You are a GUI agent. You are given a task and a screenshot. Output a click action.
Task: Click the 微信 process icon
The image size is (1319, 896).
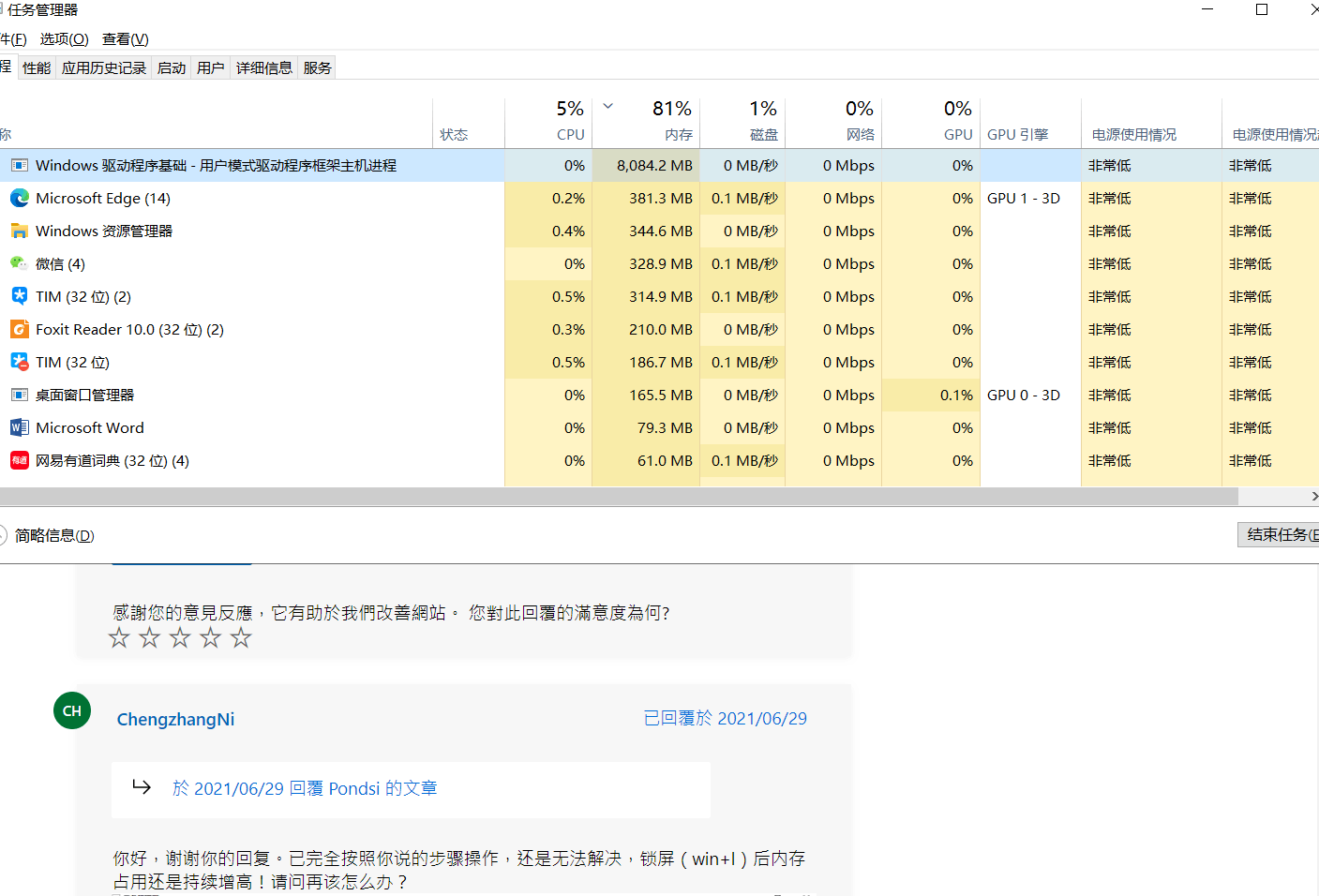(19, 264)
